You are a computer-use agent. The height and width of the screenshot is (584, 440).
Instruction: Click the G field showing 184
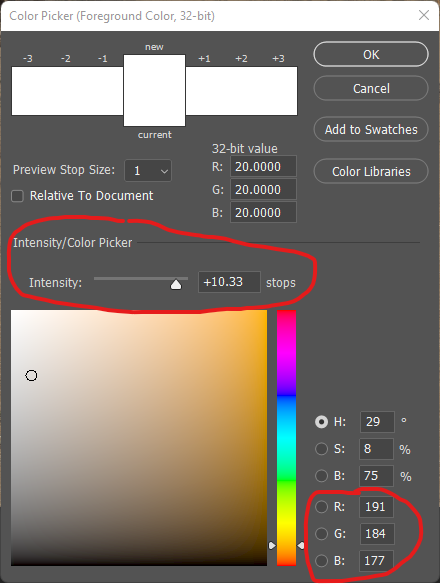coord(377,534)
